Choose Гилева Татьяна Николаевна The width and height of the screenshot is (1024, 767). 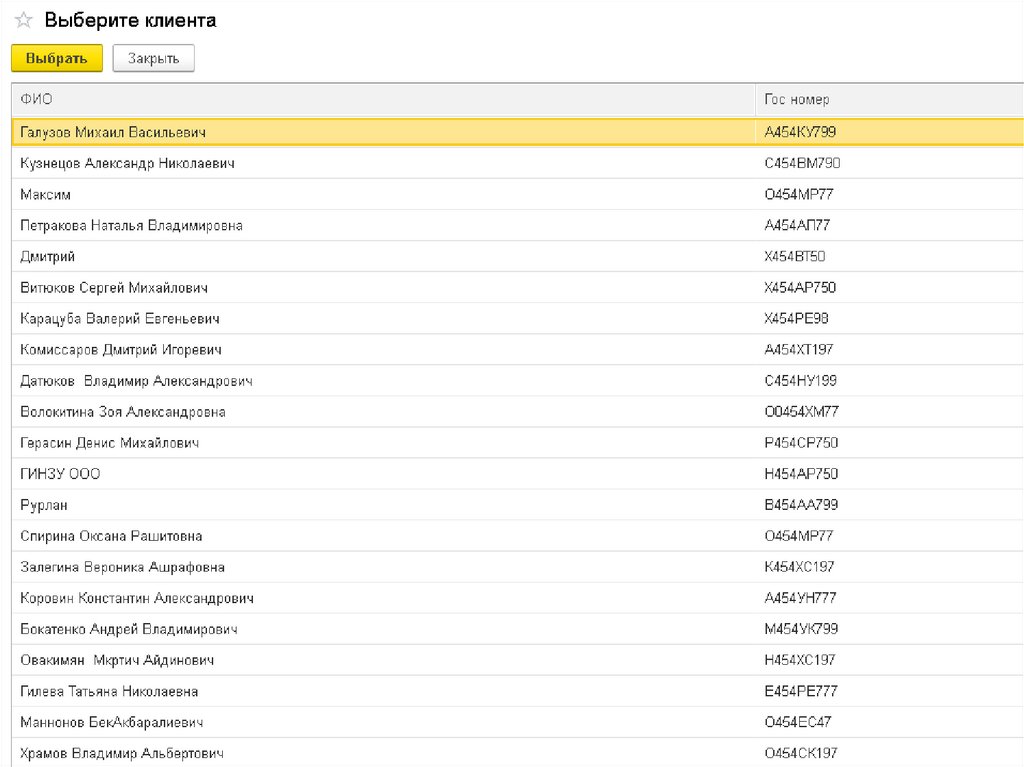[x=109, y=691]
